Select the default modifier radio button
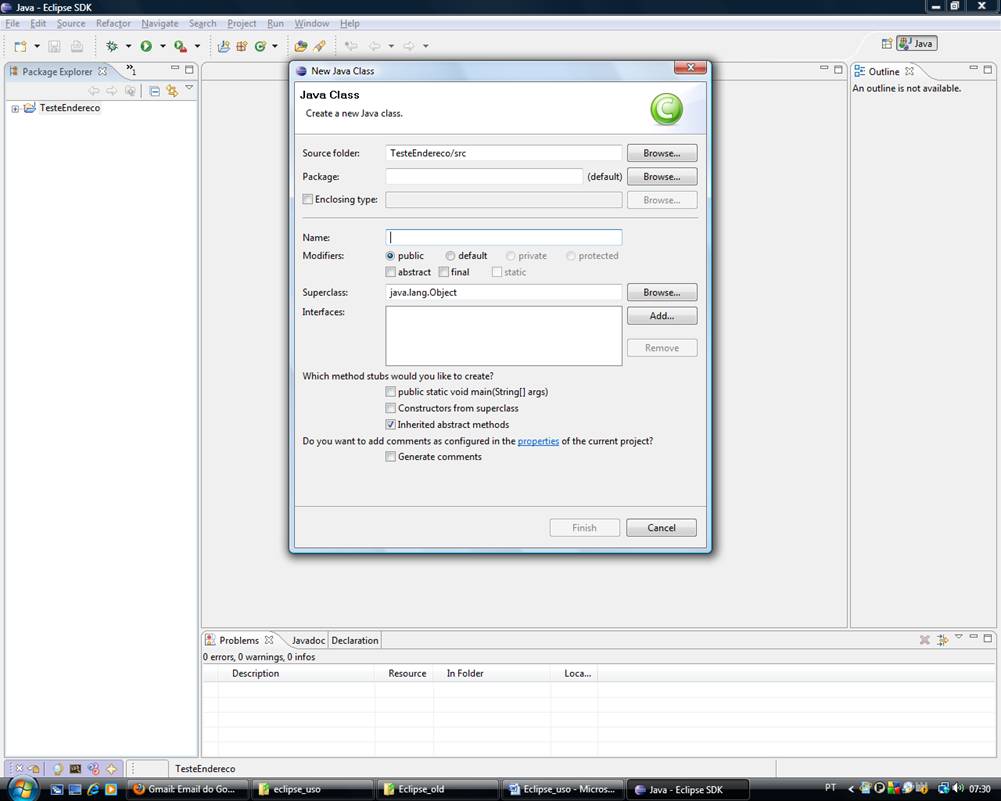 (x=451, y=256)
